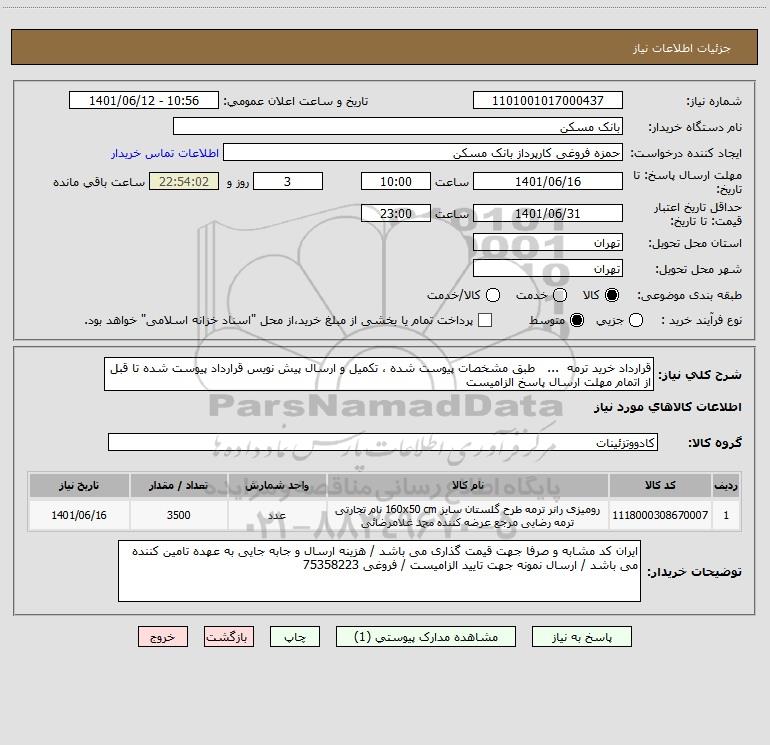Screen dimensions: 770x745
Task: Click the validity time 23:00 field
Action: tap(396, 213)
